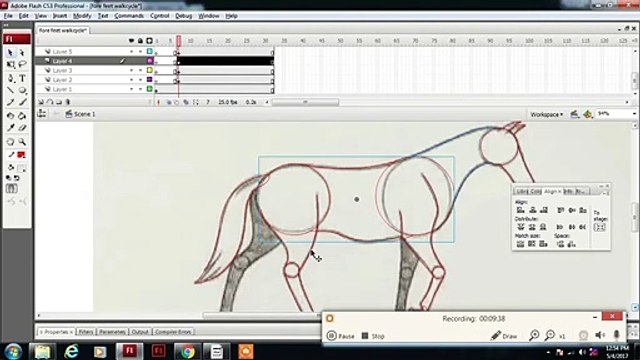The image size is (640, 360).
Task: Toggle visibility dot of Layer 5
Action: [131, 51]
